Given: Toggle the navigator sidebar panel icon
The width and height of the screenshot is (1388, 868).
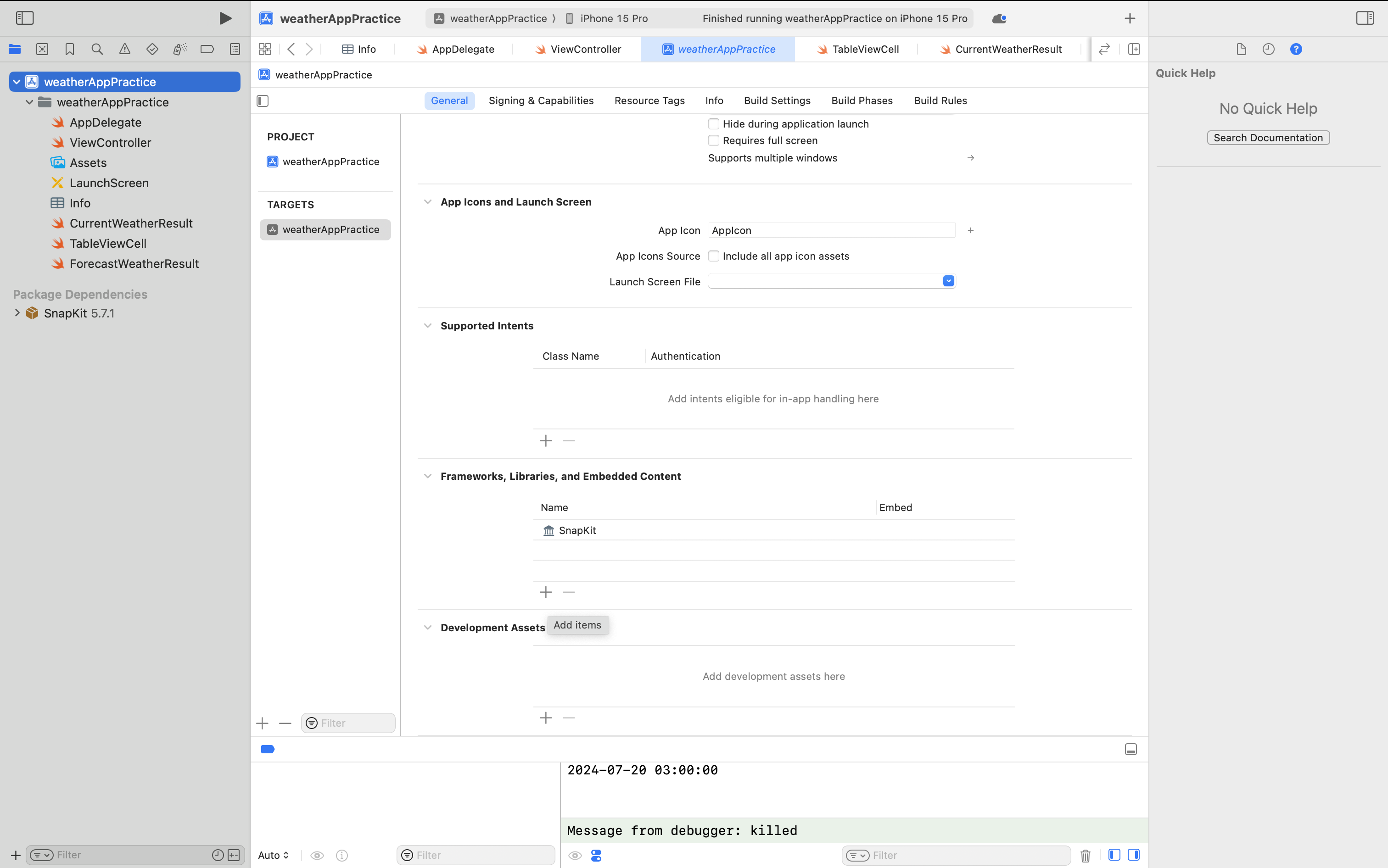Looking at the screenshot, I should click(x=25, y=18).
